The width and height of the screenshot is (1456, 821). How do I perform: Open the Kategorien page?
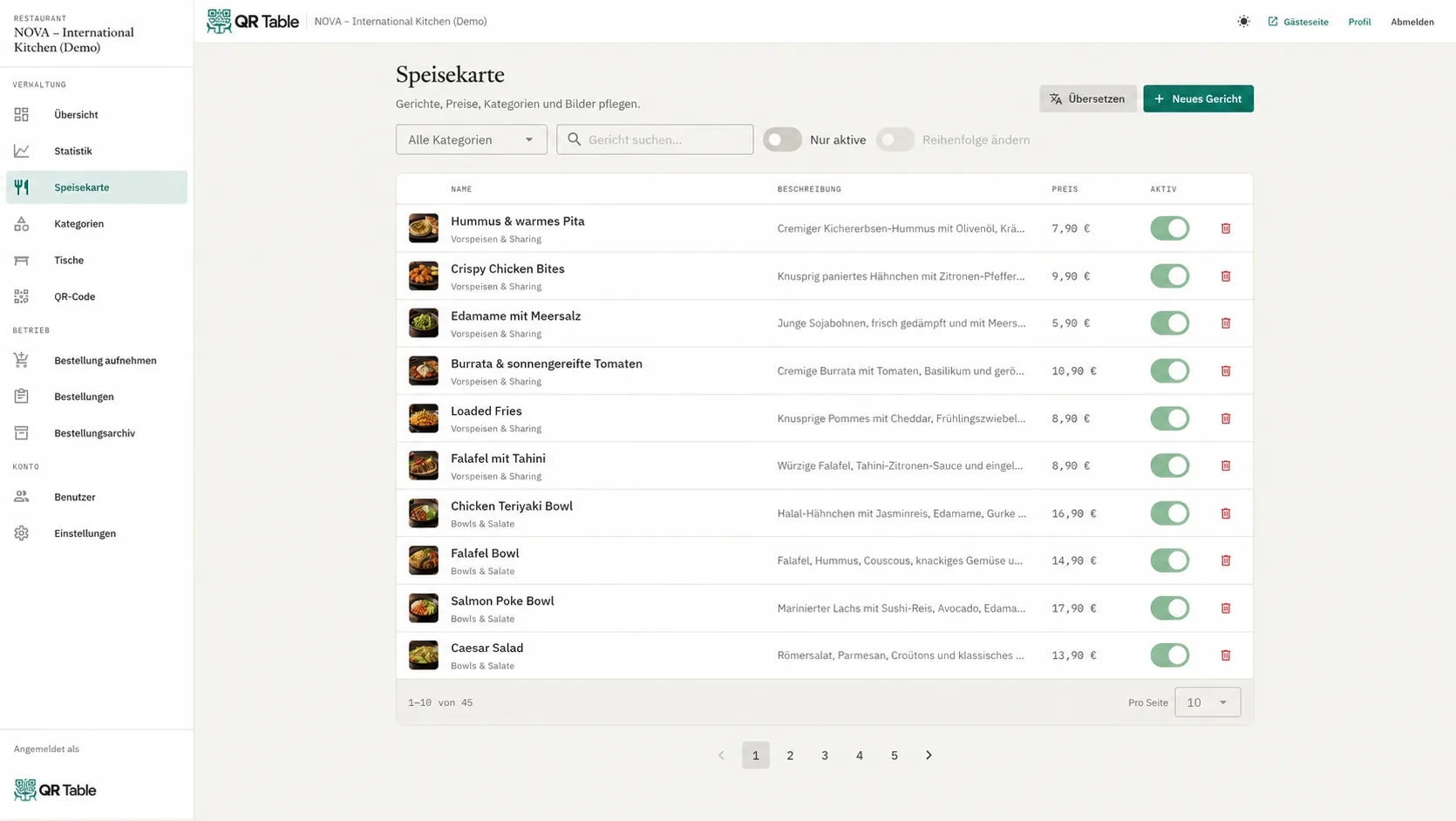pyautogui.click(x=97, y=224)
